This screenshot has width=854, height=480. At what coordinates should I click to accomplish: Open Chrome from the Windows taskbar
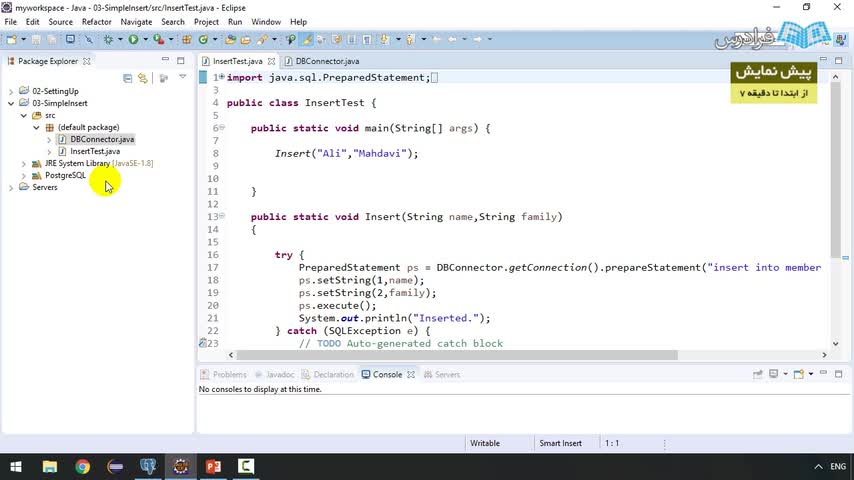82,466
